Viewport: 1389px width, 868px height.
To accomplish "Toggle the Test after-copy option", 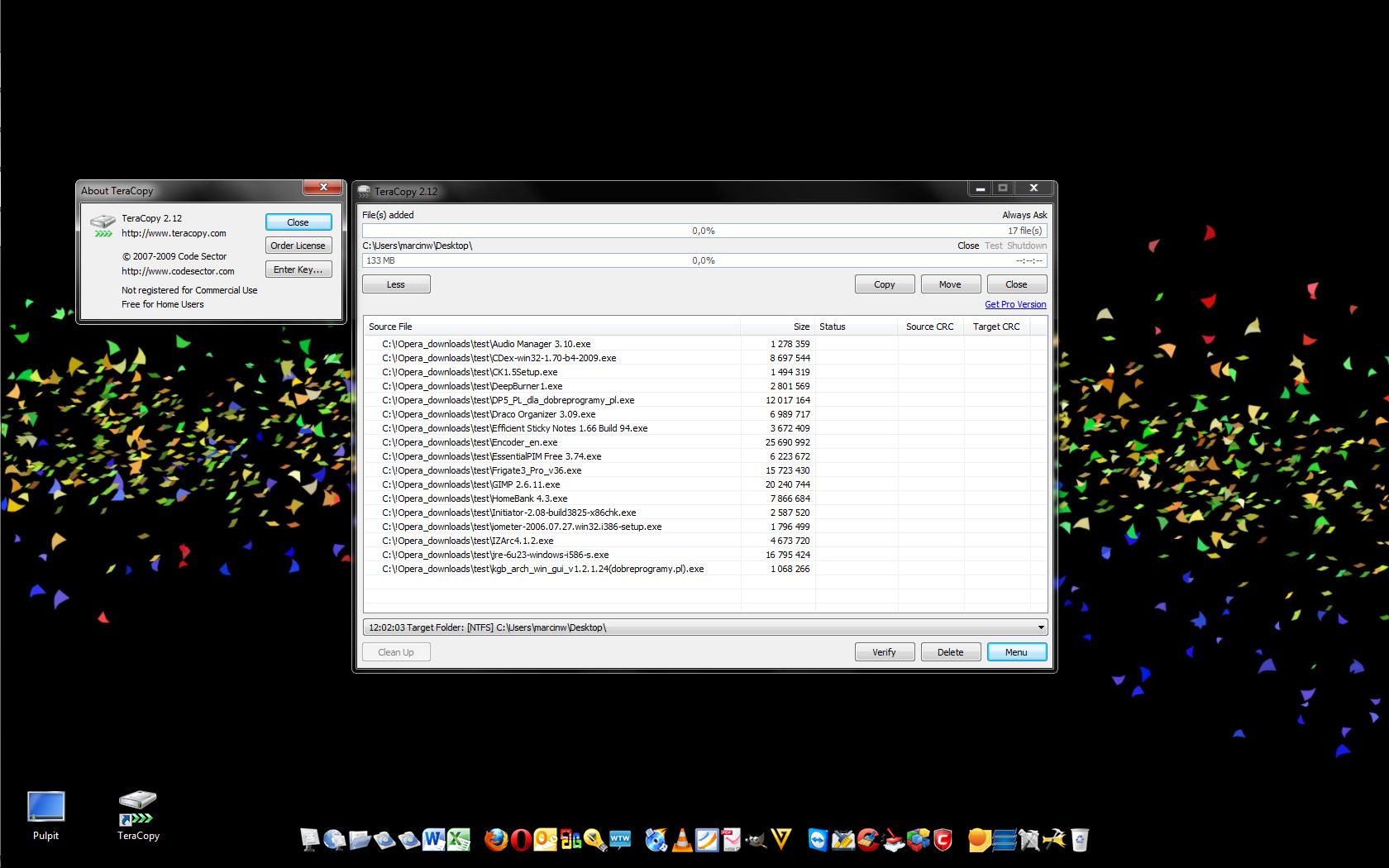I will pos(994,246).
